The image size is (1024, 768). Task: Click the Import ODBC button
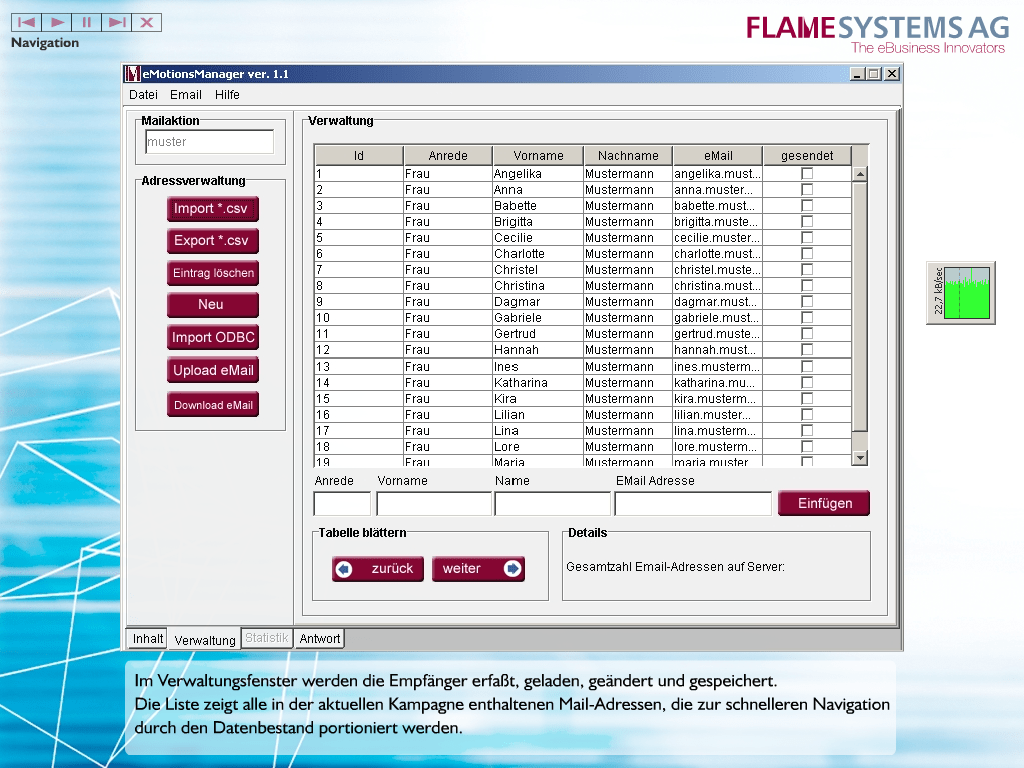[x=212, y=338]
